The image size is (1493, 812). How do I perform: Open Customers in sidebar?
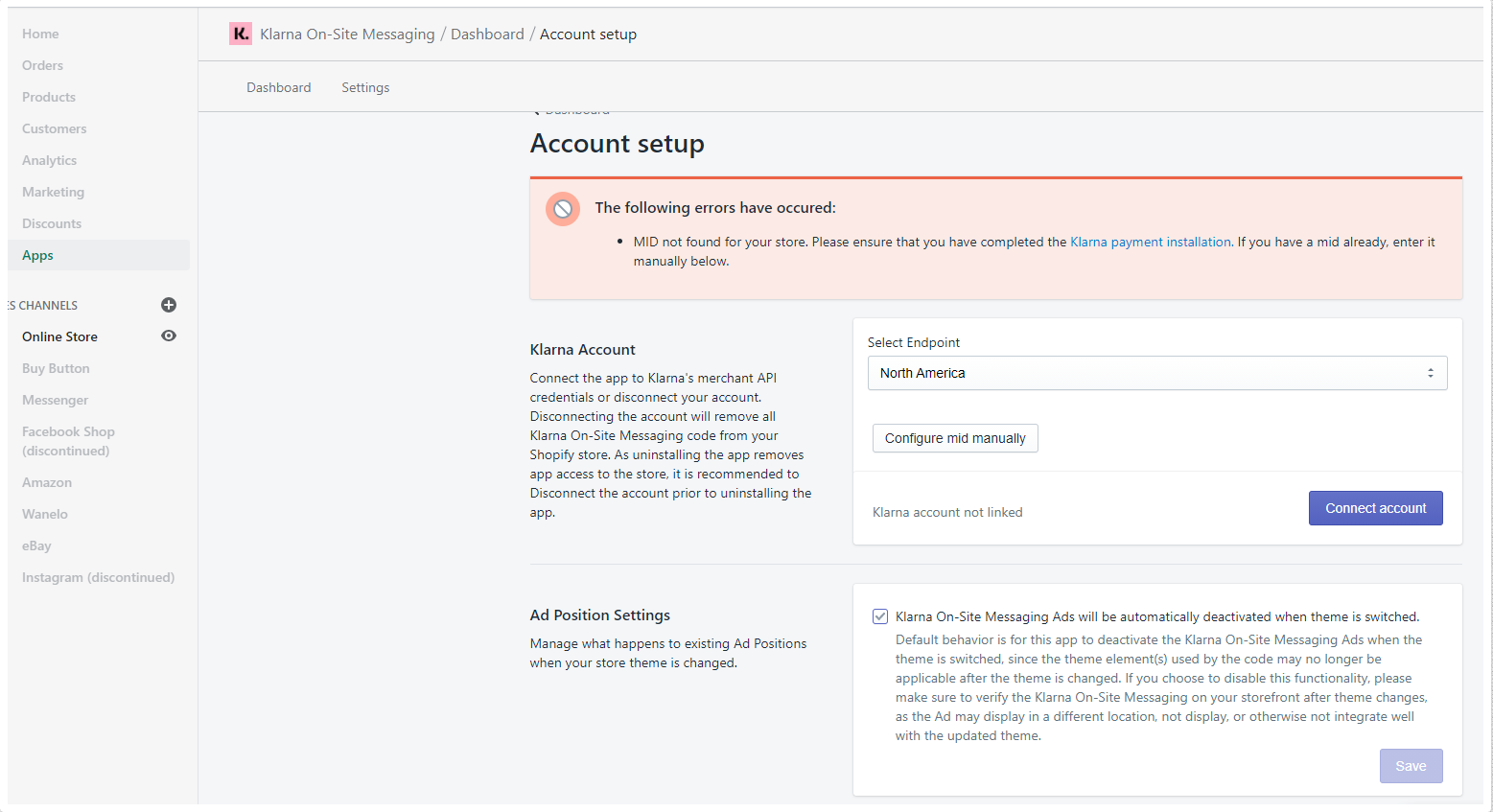pos(55,128)
